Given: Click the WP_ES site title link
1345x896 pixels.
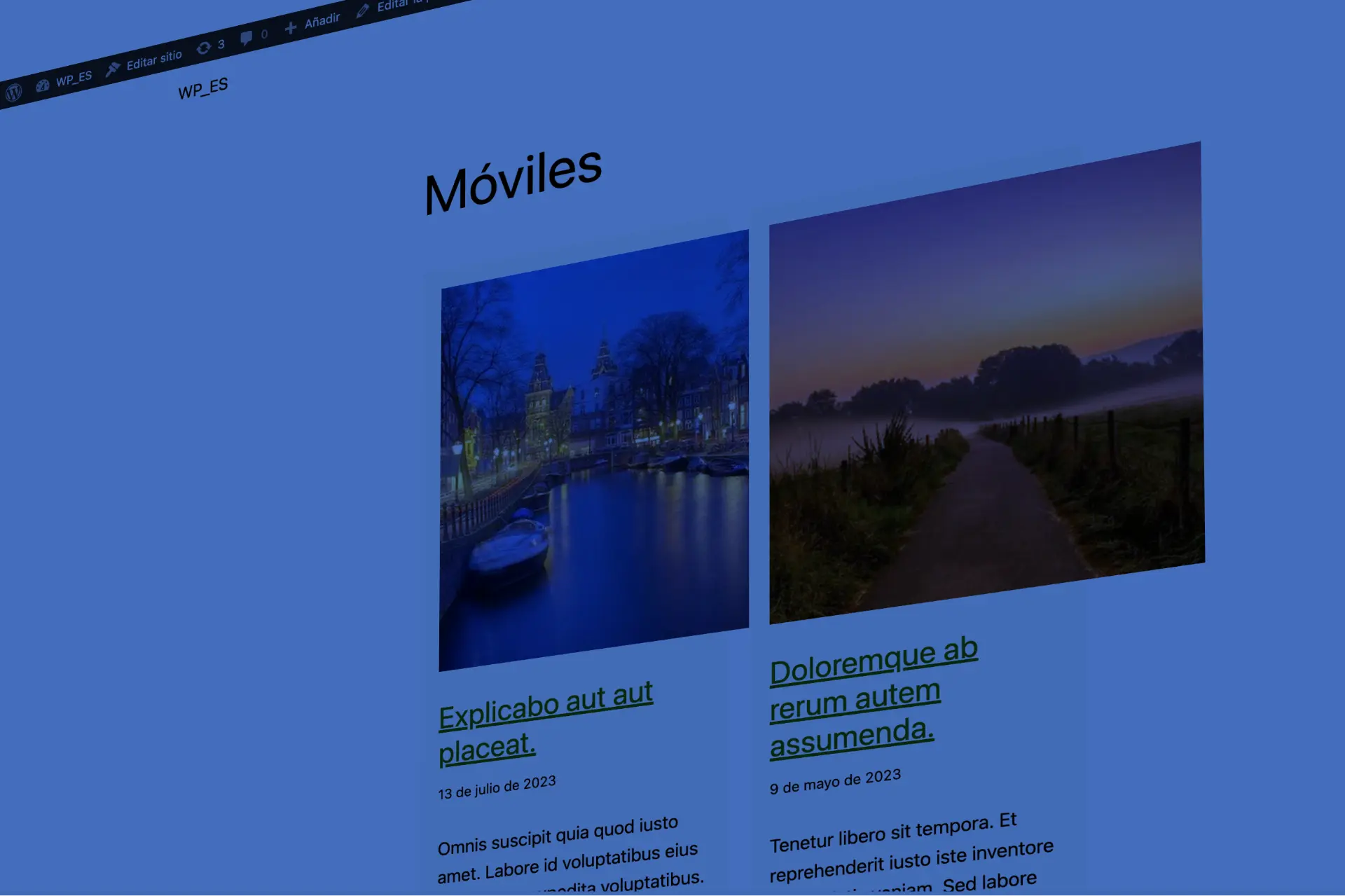Looking at the screenshot, I should coord(203,88).
